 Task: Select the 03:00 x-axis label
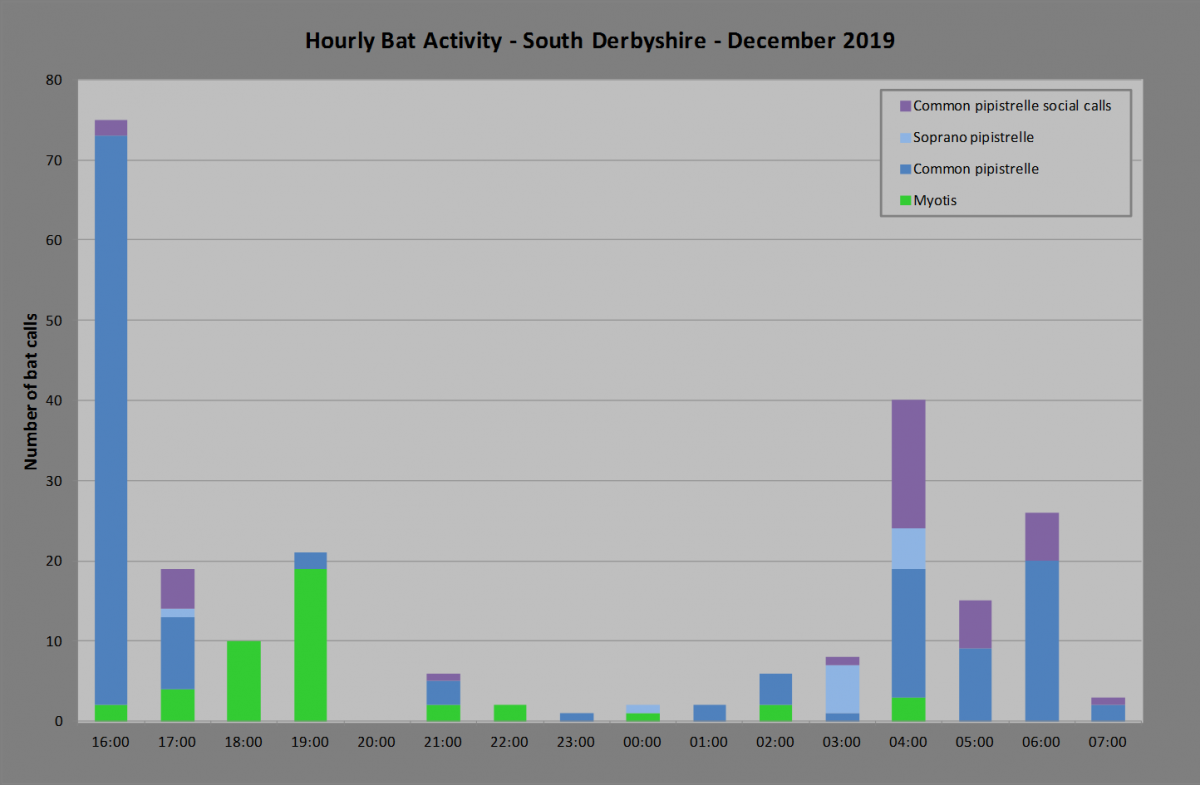tap(842, 743)
